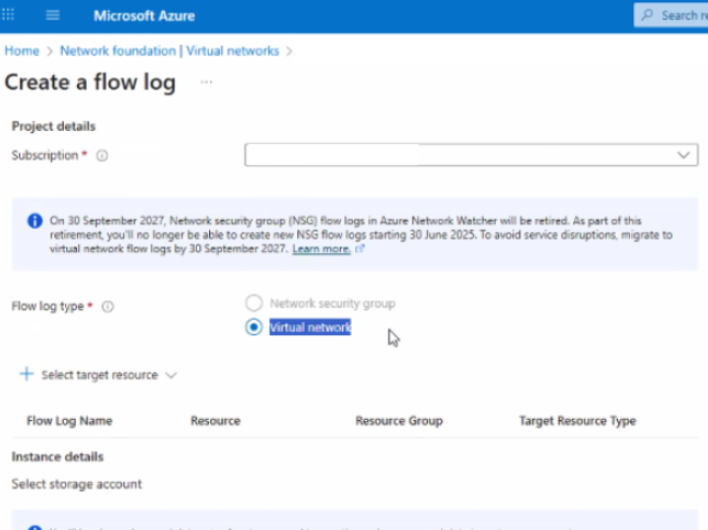
Task: Click the search magnifier icon in header
Action: [x=648, y=16]
